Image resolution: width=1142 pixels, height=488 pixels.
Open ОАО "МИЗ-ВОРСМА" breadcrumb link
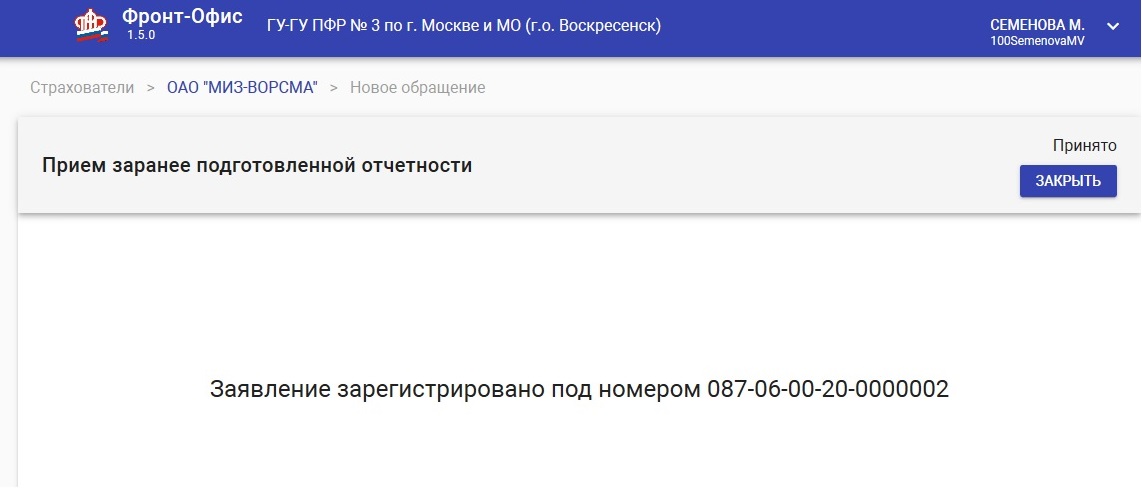pyautogui.click(x=243, y=88)
